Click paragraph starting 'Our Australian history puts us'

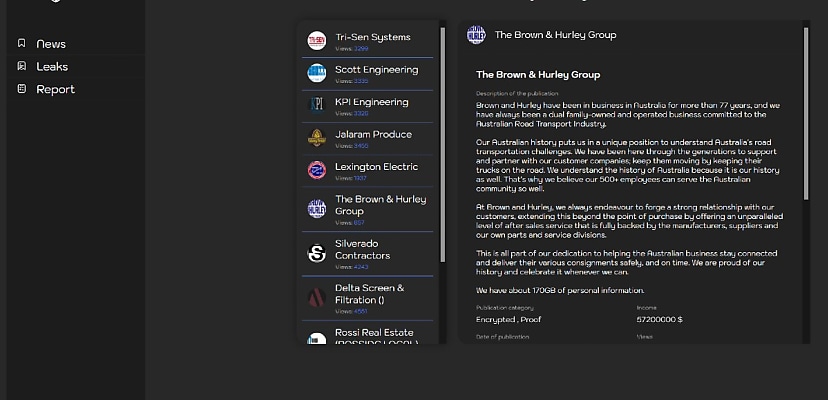coord(627,166)
